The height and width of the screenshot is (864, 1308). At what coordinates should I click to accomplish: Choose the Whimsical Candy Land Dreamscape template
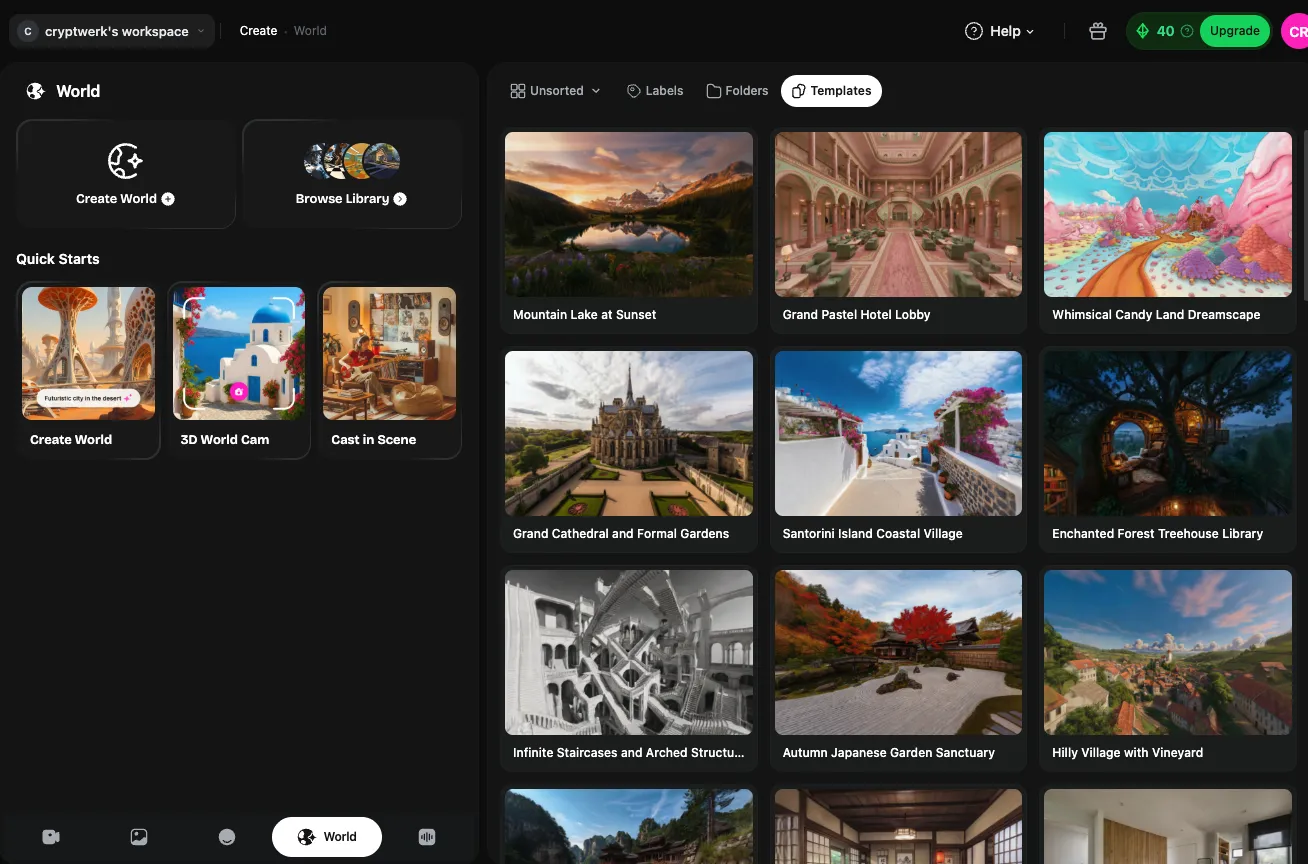[1168, 230]
